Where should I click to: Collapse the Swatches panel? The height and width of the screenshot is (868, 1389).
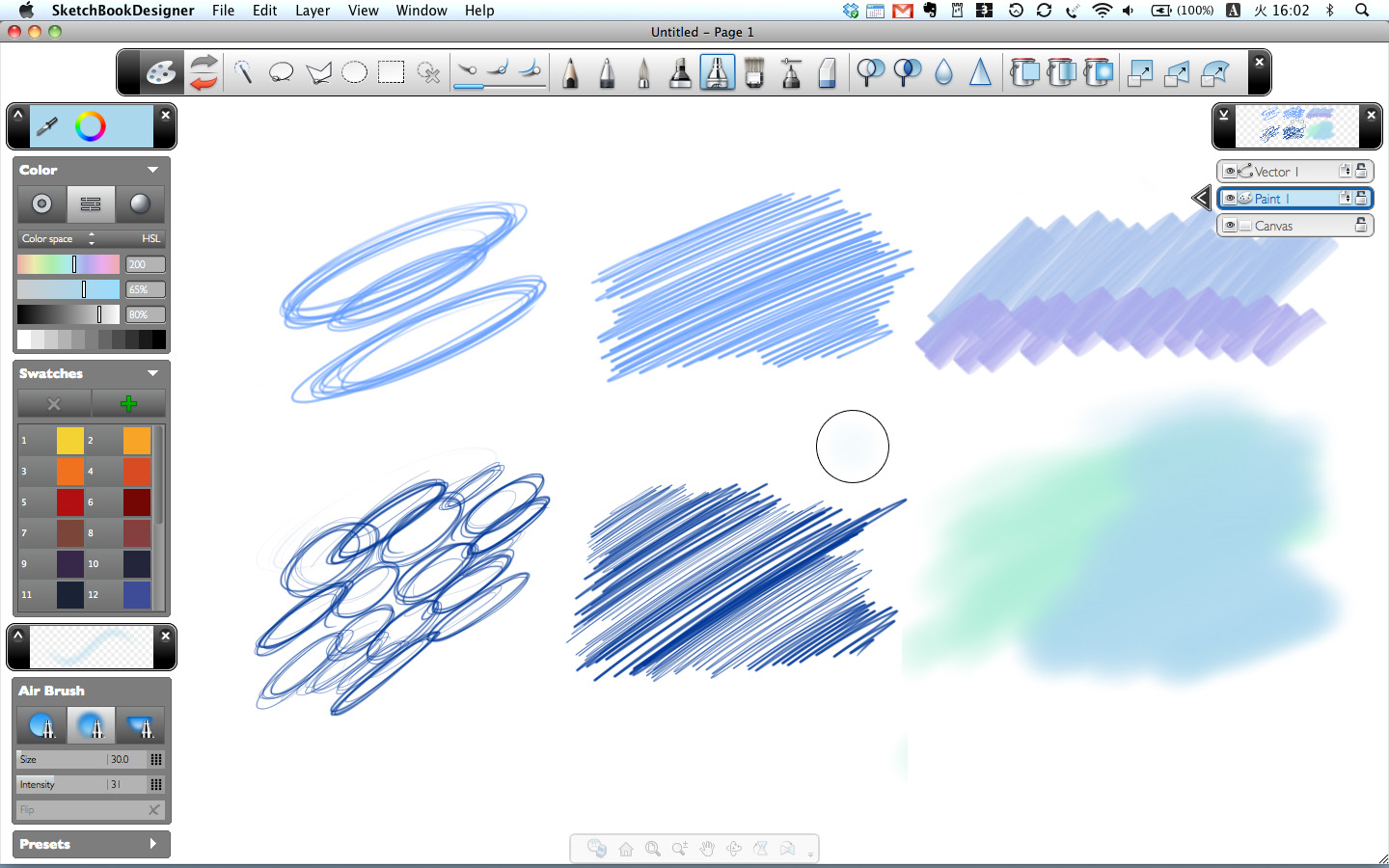click(152, 373)
